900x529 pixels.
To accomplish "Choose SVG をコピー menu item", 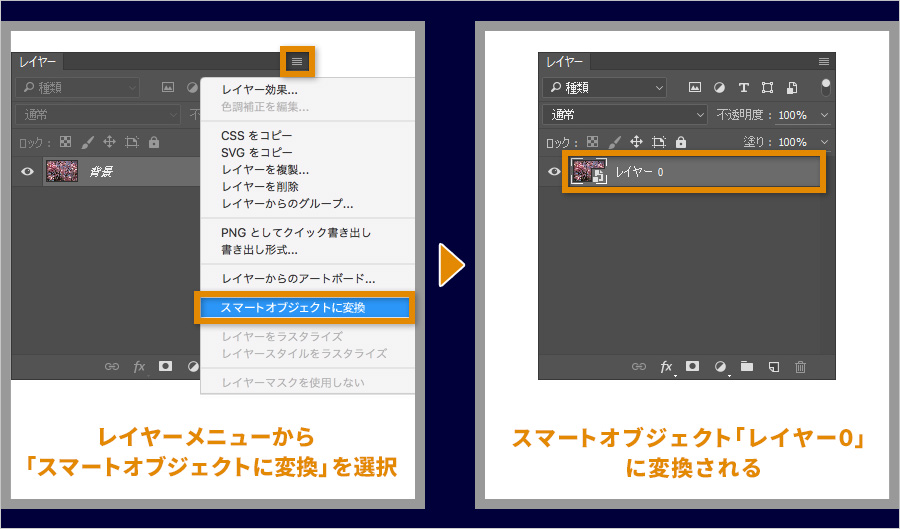I will (x=257, y=153).
